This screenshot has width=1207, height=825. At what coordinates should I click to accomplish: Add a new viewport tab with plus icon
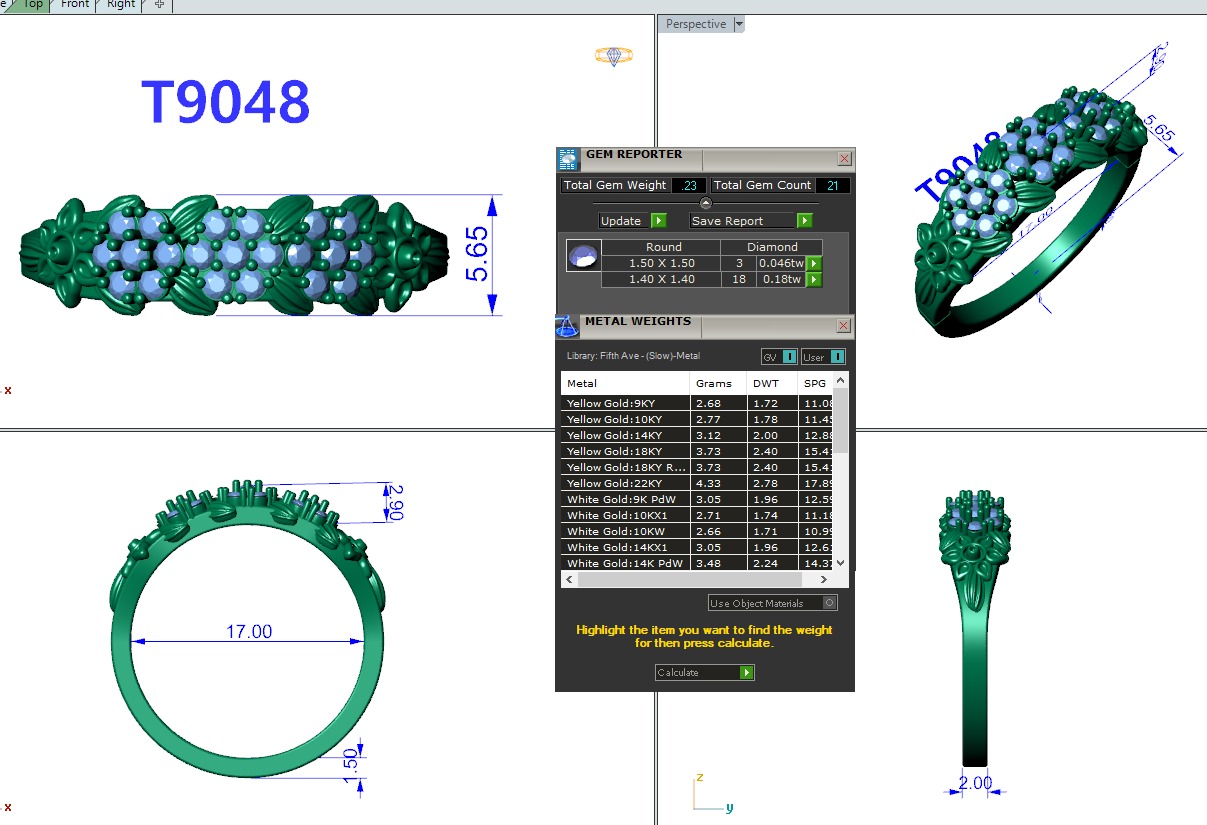(x=159, y=4)
